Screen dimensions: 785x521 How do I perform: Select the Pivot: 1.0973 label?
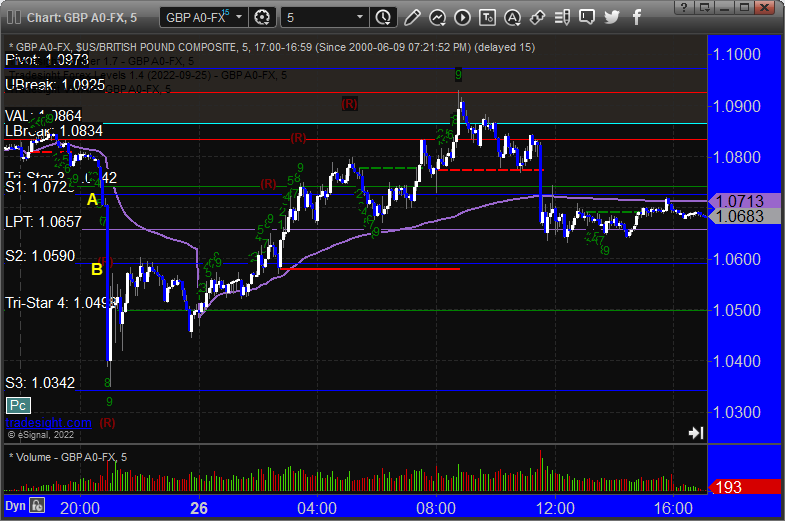[47, 60]
